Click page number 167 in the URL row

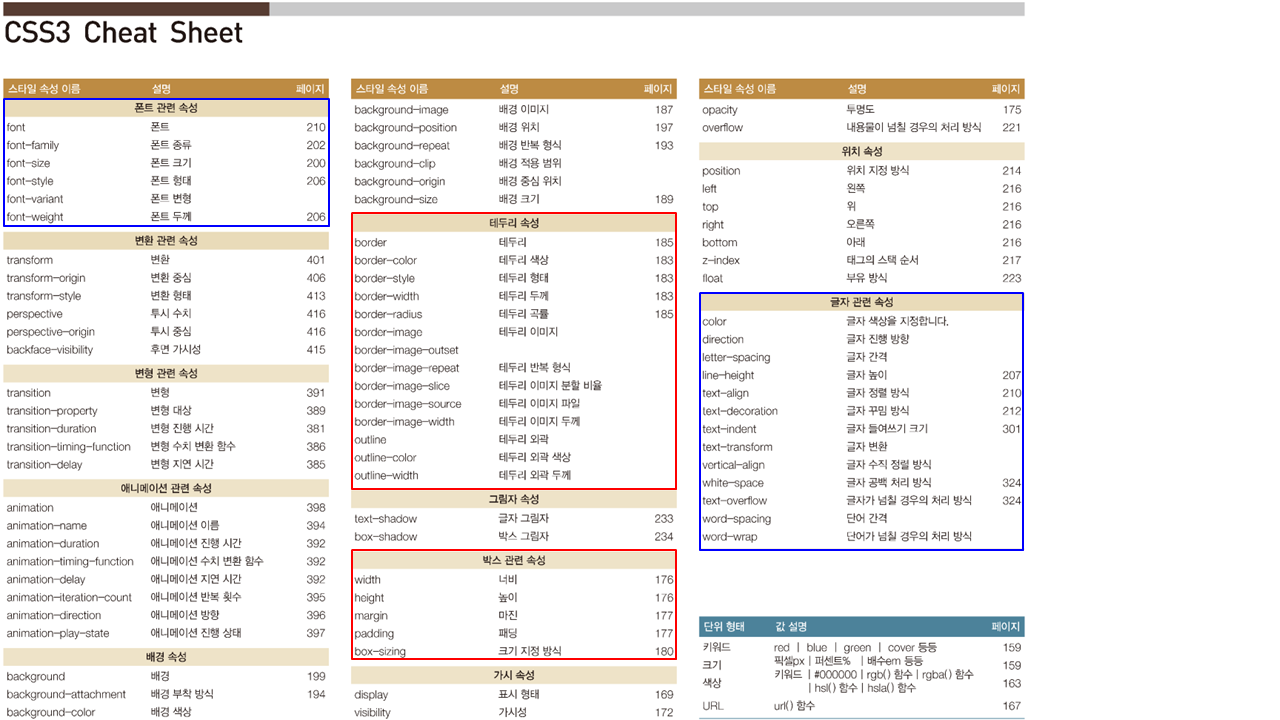1012,706
